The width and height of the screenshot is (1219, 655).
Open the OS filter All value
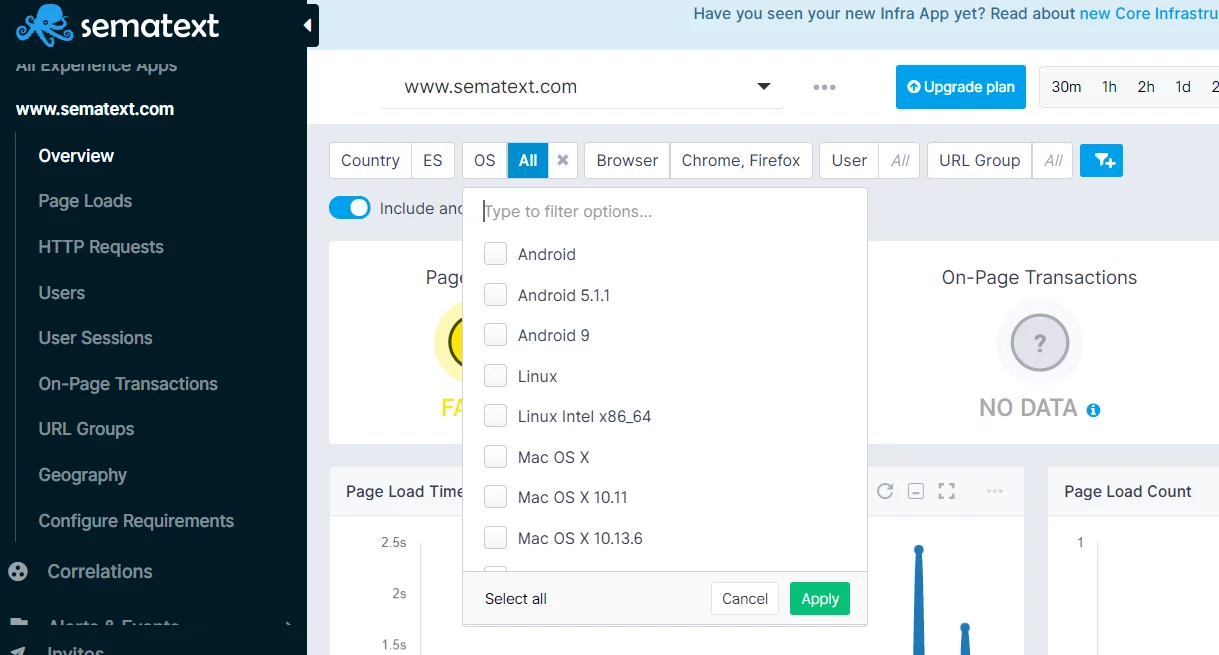[528, 160]
